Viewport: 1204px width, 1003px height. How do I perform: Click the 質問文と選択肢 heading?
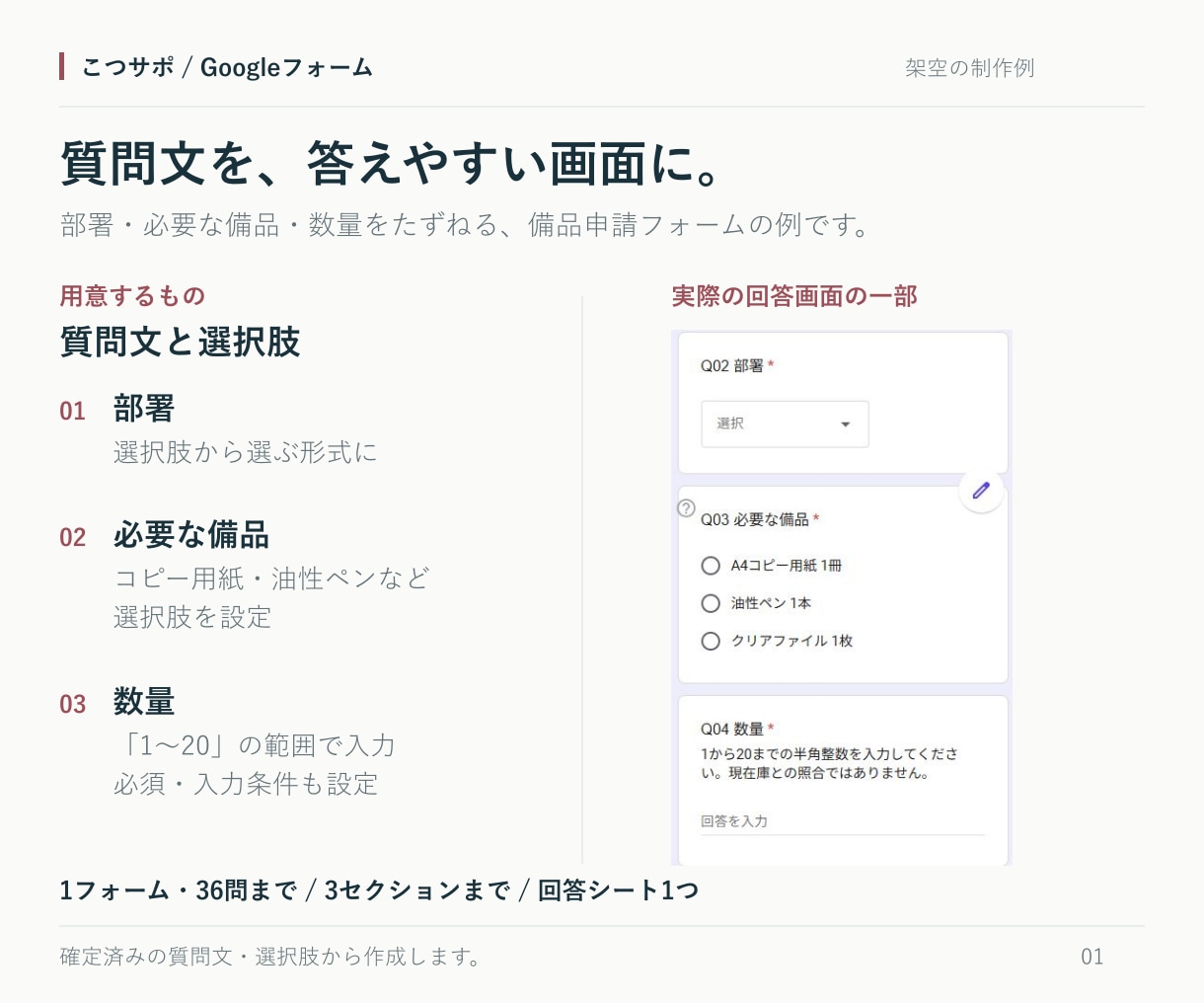click(180, 342)
